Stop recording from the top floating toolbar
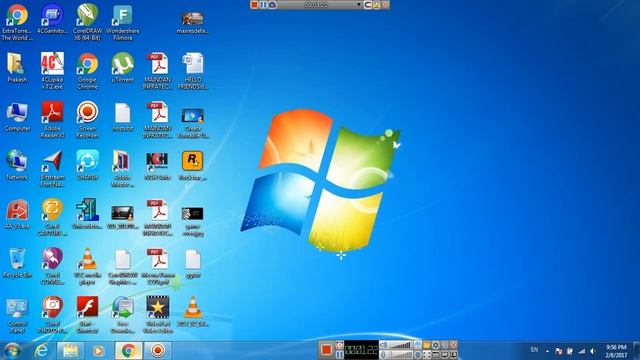 (x=254, y=5)
